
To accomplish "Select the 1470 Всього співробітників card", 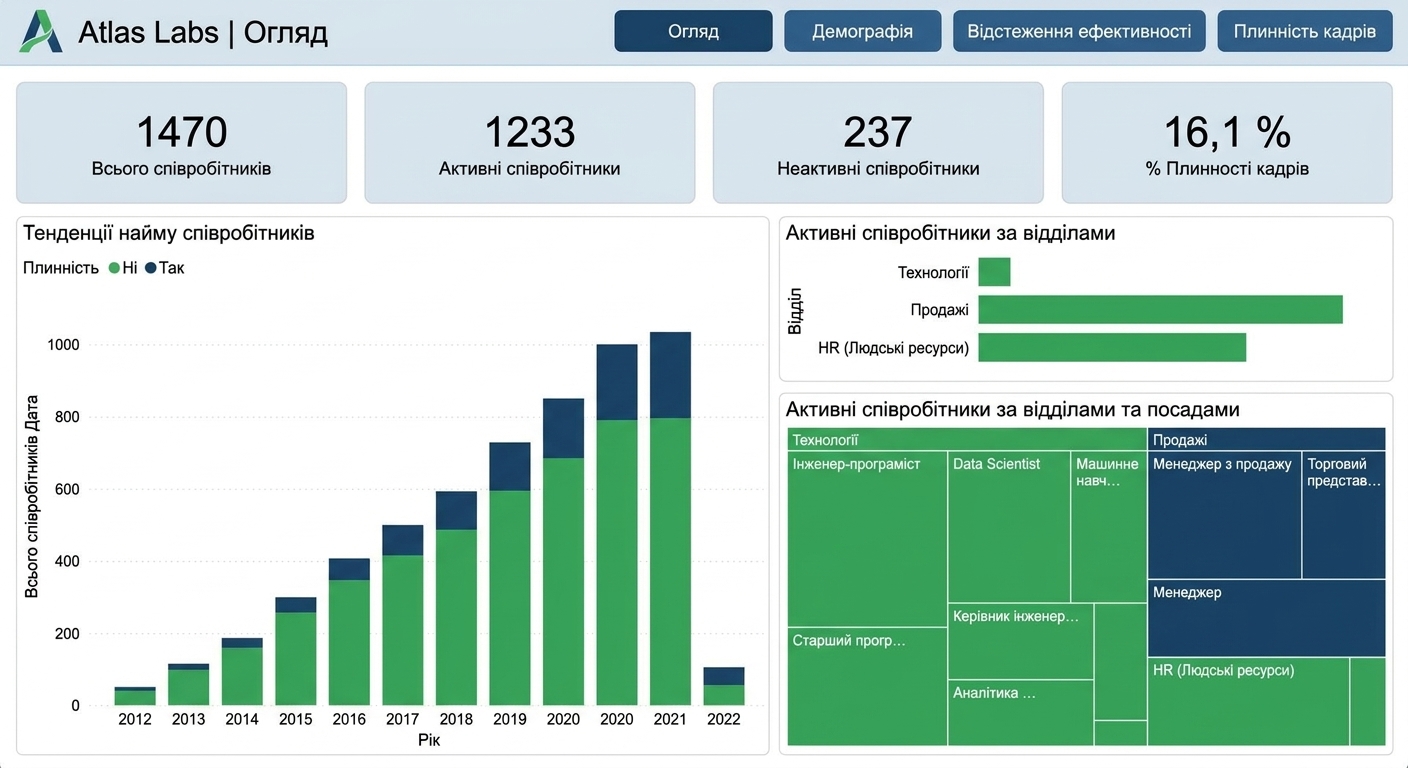I will coord(181,143).
